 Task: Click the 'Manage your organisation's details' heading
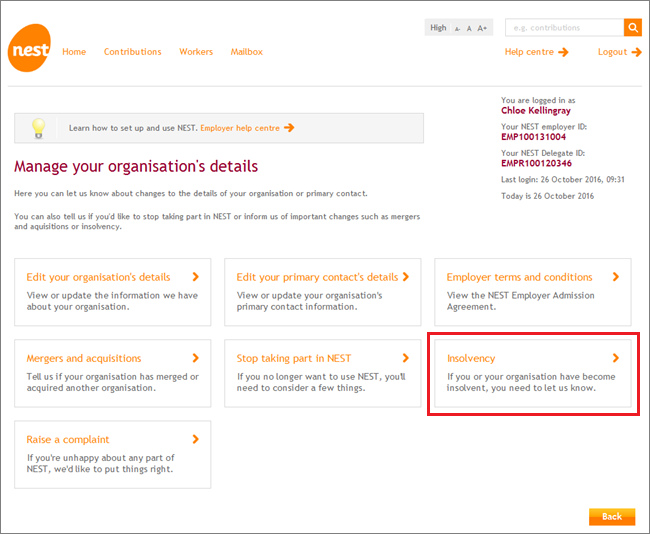(136, 166)
